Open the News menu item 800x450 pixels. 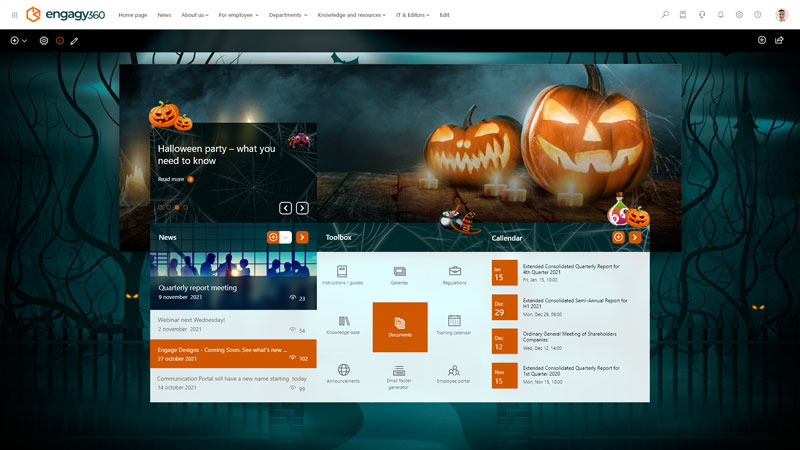point(164,15)
